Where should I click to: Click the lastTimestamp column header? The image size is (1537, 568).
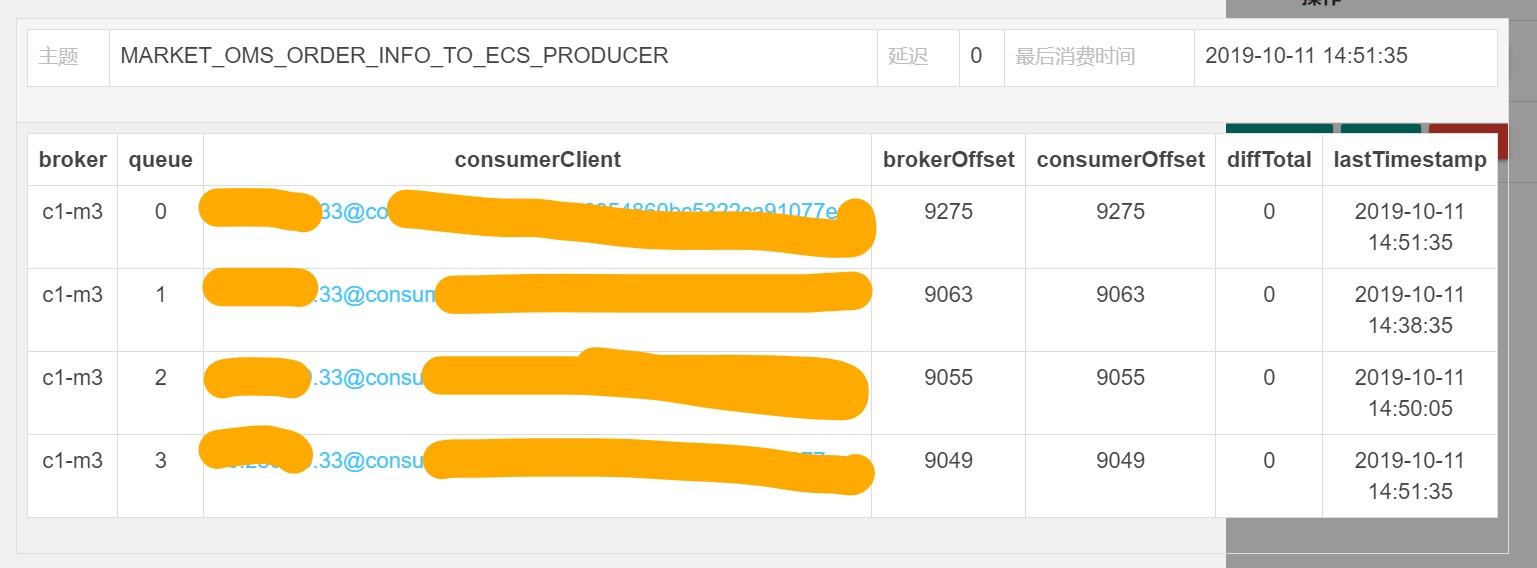[x=1410, y=159]
